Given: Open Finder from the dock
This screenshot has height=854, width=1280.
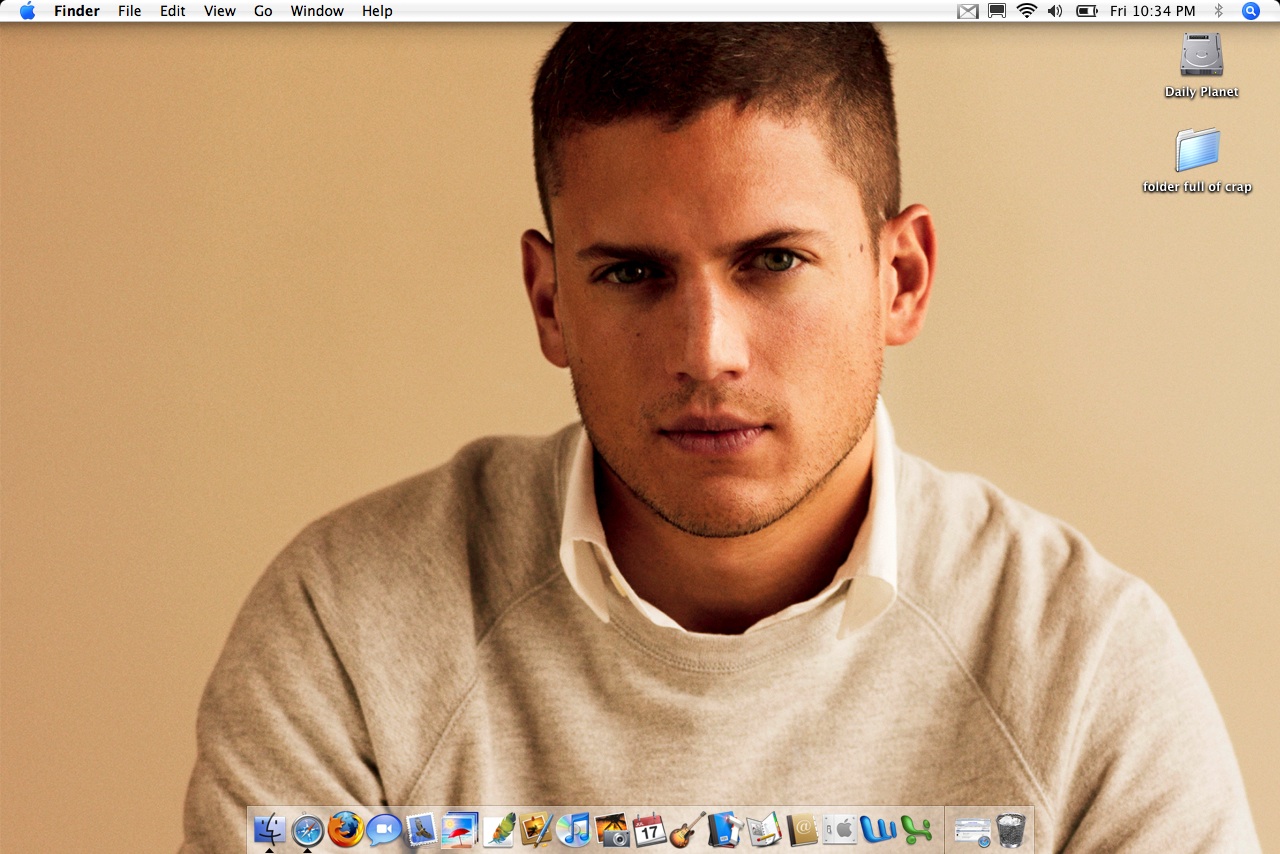Looking at the screenshot, I should click(x=270, y=829).
